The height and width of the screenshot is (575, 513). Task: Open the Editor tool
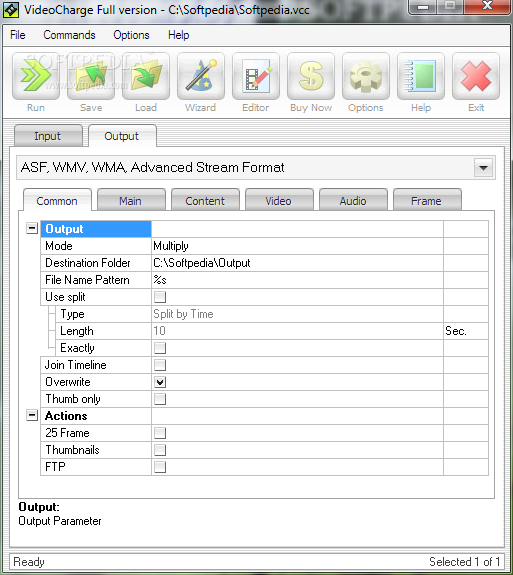[x=256, y=76]
